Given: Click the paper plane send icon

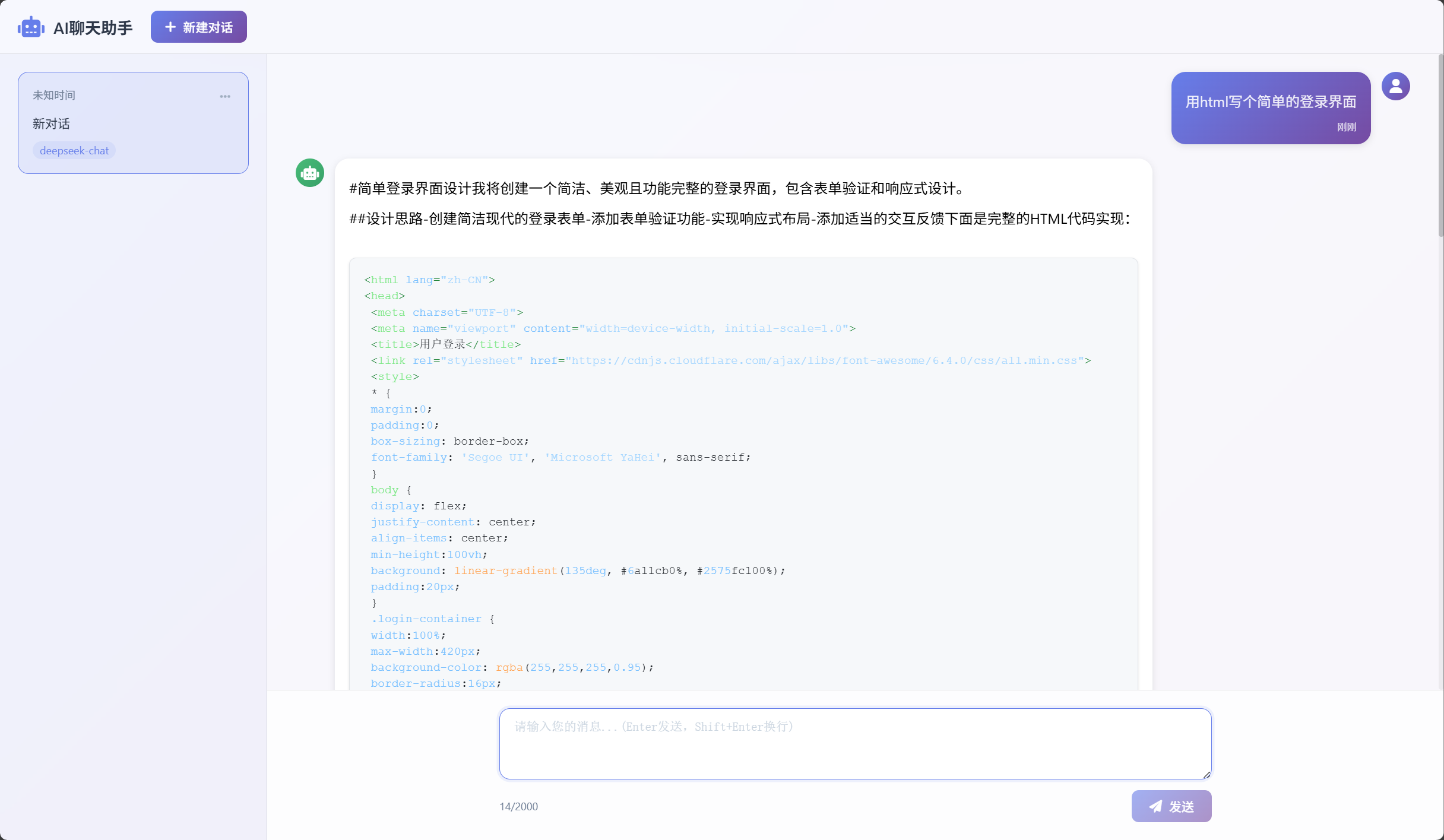Looking at the screenshot, I should click(1155, 806).
